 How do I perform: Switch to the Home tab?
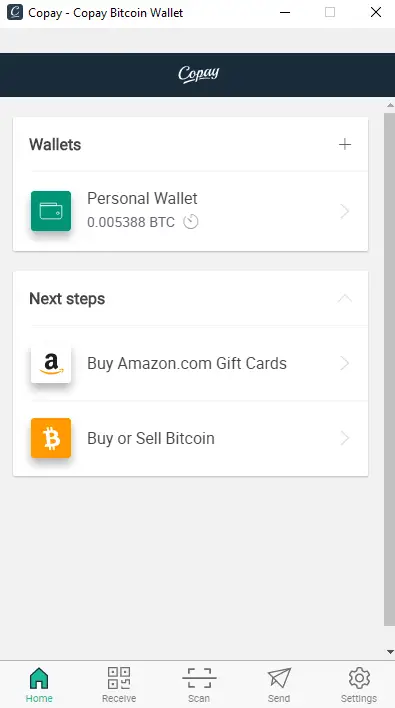(39, 685)
